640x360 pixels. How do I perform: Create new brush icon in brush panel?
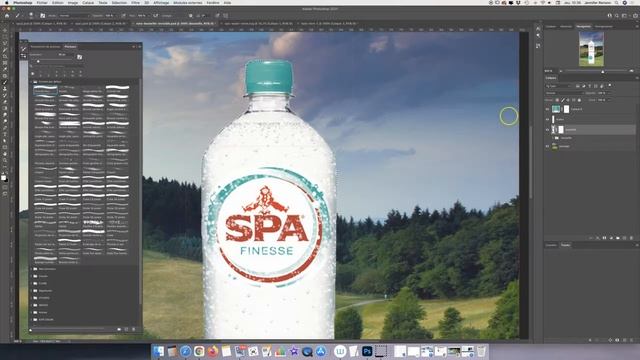(126, 329)
